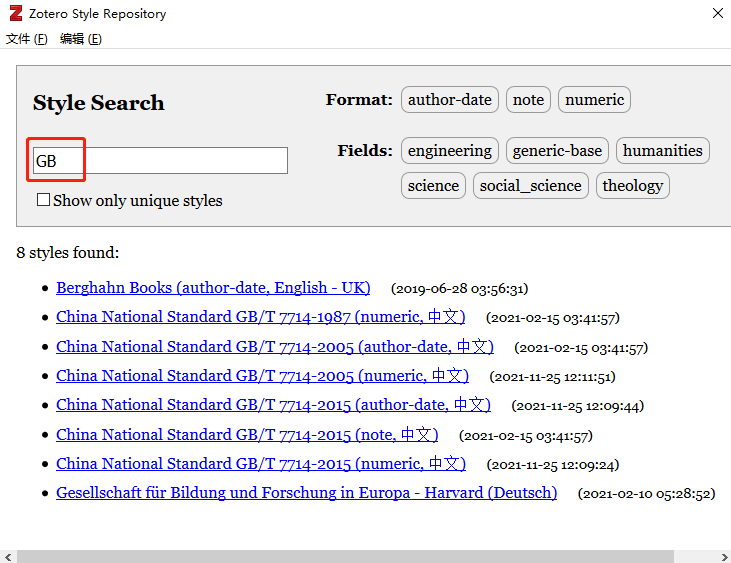731x563 pixels.
Task: Filter by numeric format
Action: (594, 100)
